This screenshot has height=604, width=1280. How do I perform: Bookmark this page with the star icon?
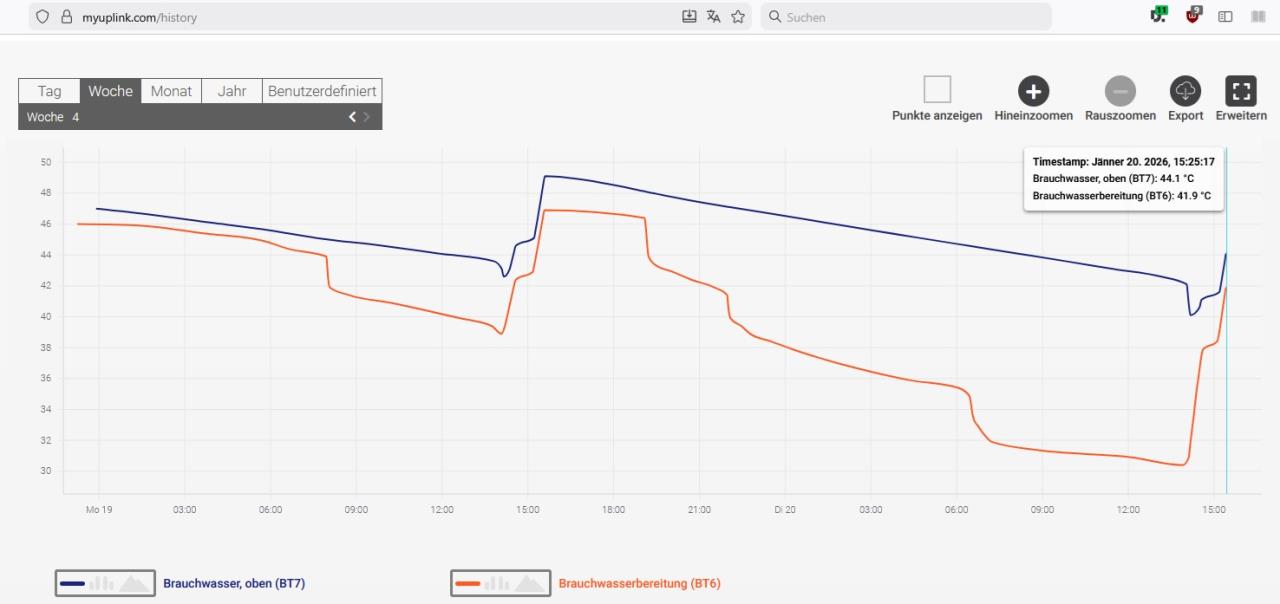pyautogui.click(x=738, y=17)
